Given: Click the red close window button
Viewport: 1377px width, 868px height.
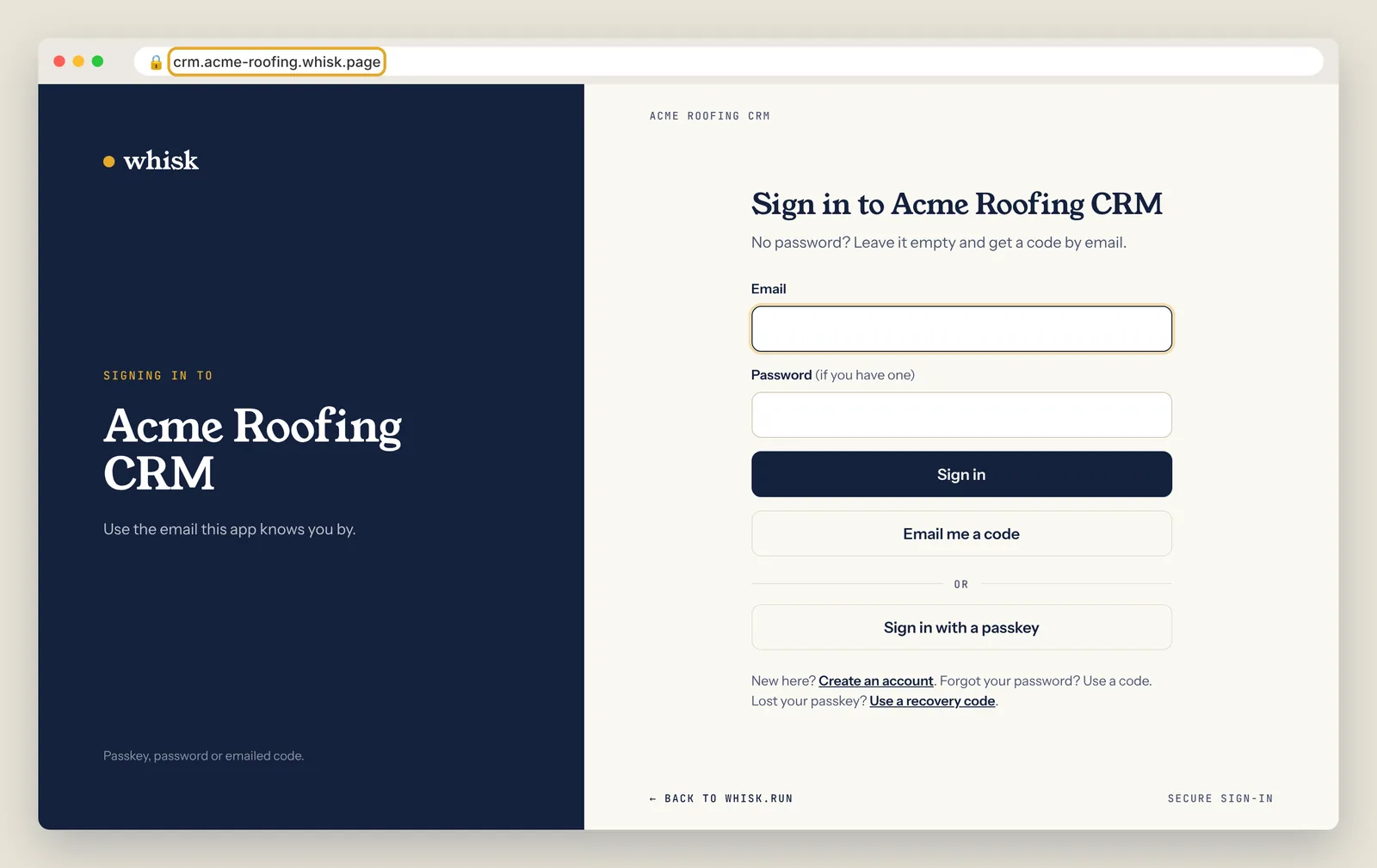Looking at the screenshot, I should click(x=59, y=61).
